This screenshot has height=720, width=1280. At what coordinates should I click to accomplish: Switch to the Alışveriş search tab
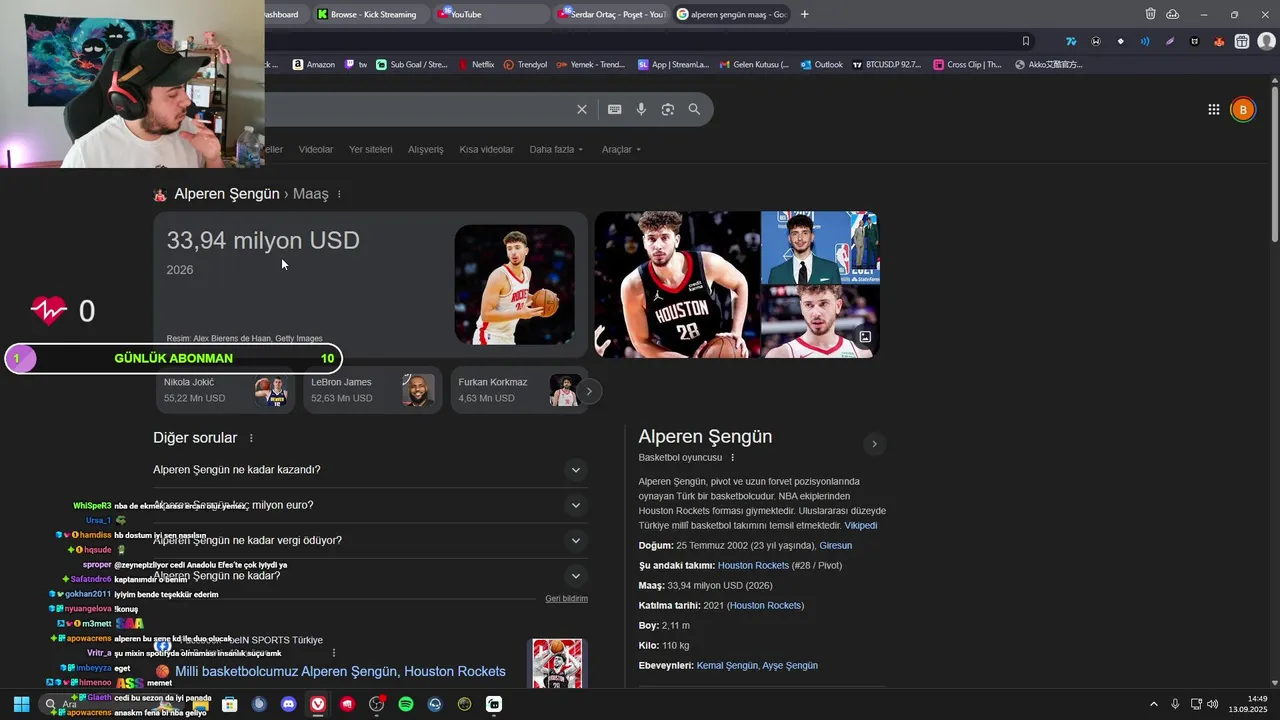(x=426, y=149)
